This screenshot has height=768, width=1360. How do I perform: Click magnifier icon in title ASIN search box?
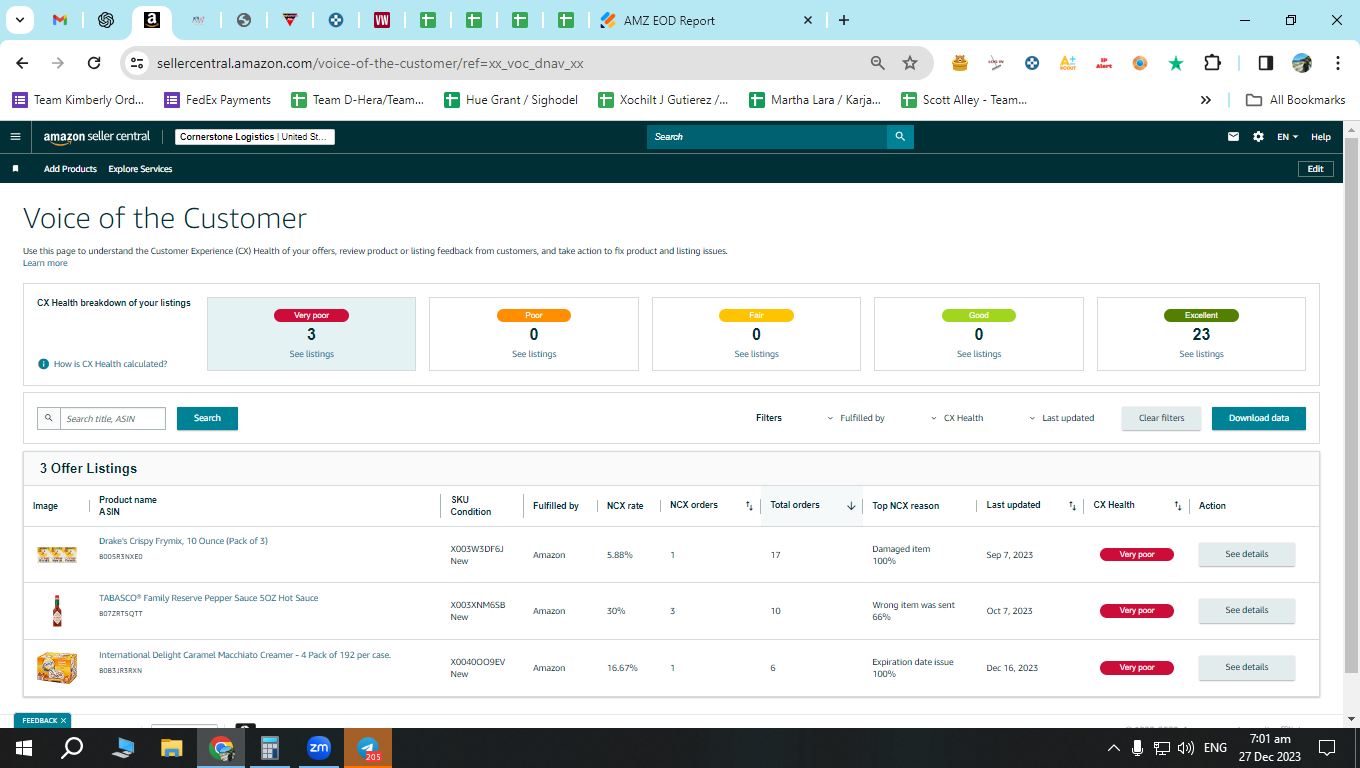pyautogui.click(x=48, y=418)
